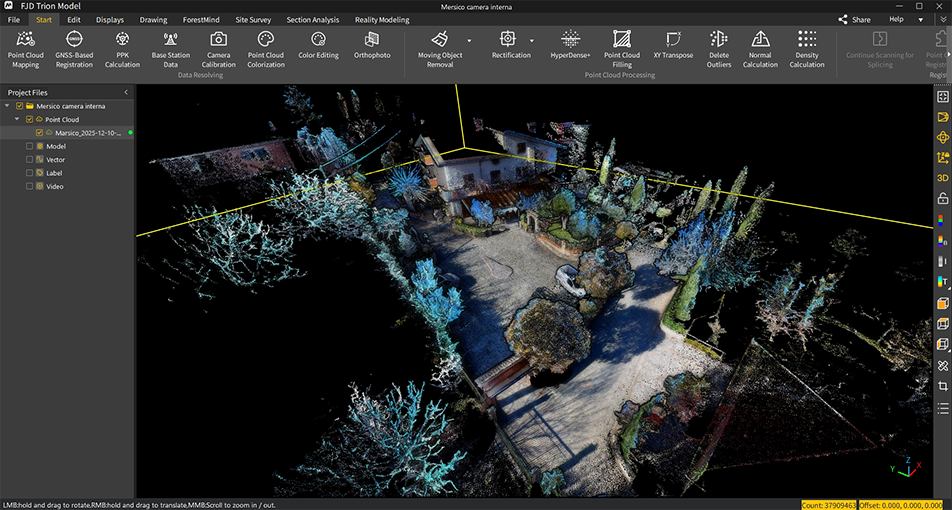The image size is (952, 510).
Task: Expand the Rectification dropdown arrow
Action: click(532, 41)
